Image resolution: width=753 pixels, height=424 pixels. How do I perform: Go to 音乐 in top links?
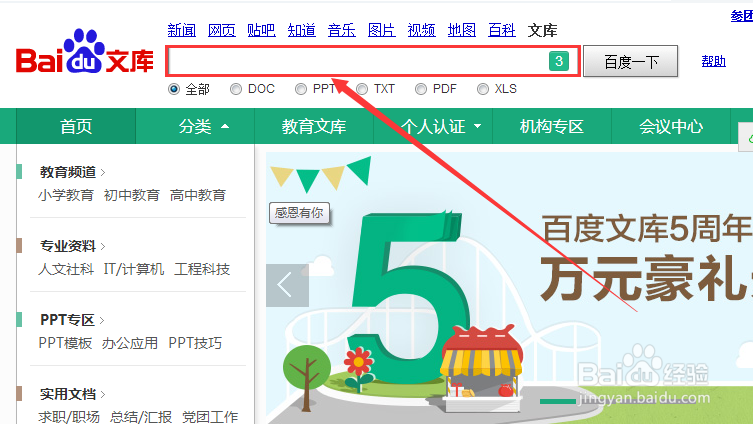point(341,30)
